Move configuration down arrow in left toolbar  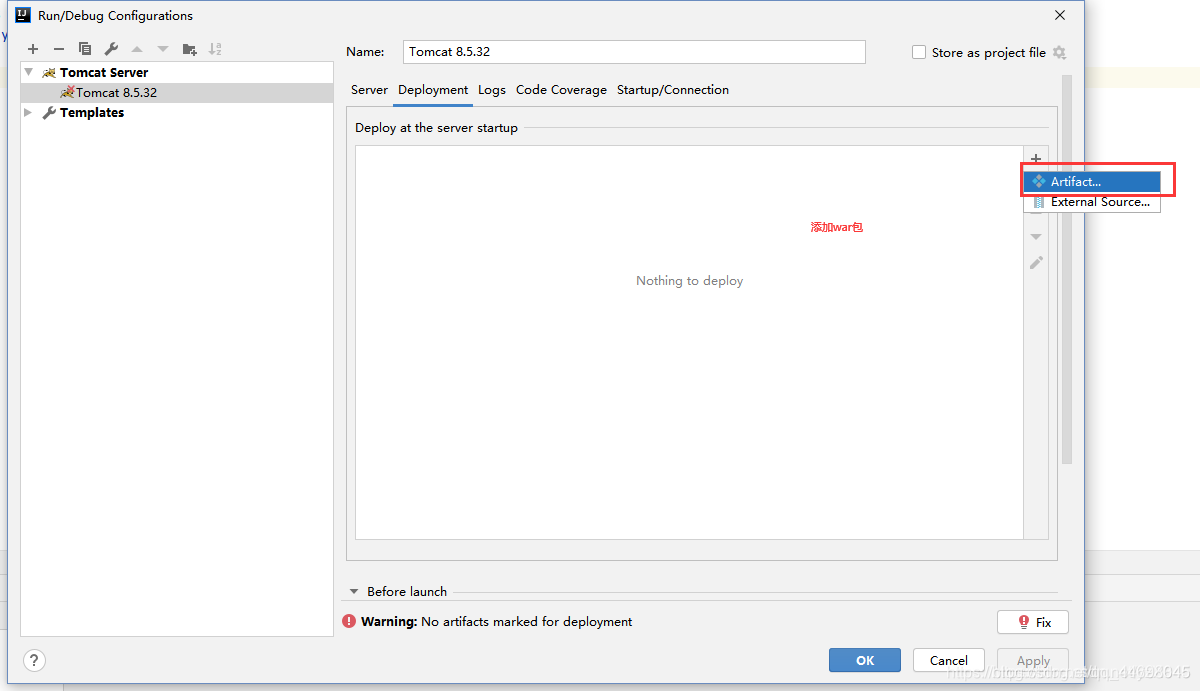pyautogui.click(x=163, y=49)
